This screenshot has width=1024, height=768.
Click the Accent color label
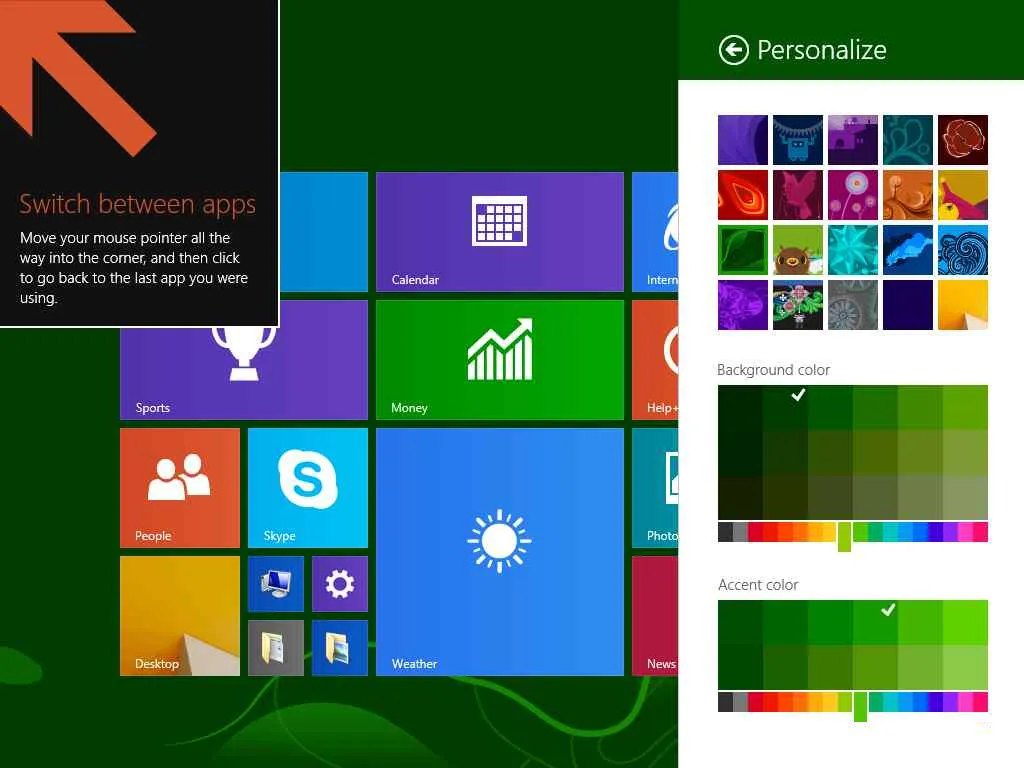tap(758, 584)
